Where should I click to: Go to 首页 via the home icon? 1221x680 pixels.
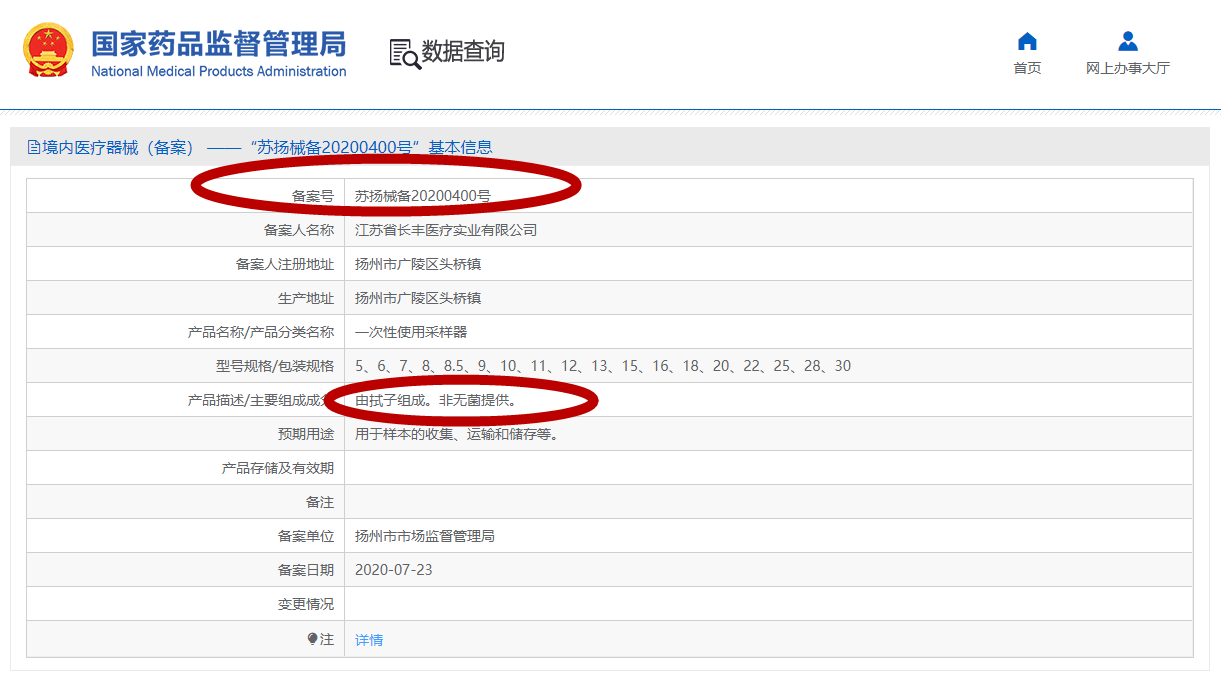(x=1027, y=41)
